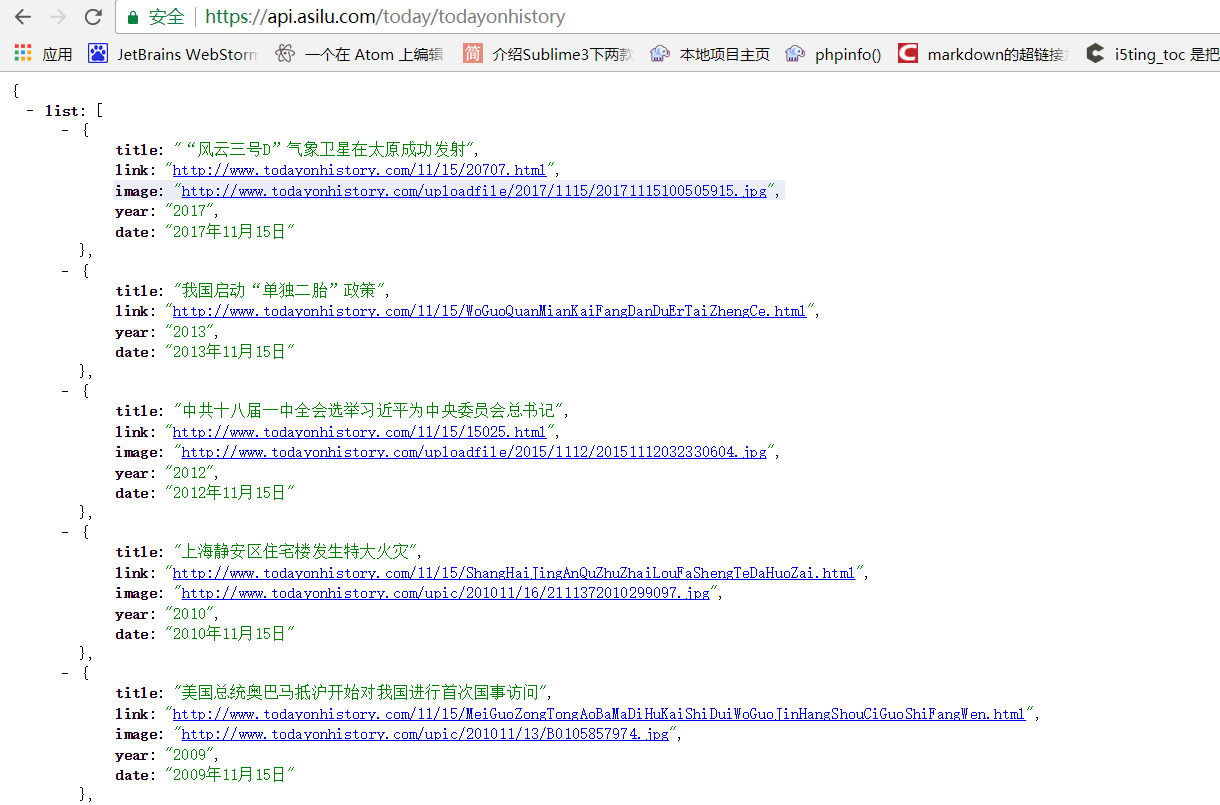The width and height of the screenshot is (1220, 805).
Task: Click the address bar URL field
Action: pos(600,17)
